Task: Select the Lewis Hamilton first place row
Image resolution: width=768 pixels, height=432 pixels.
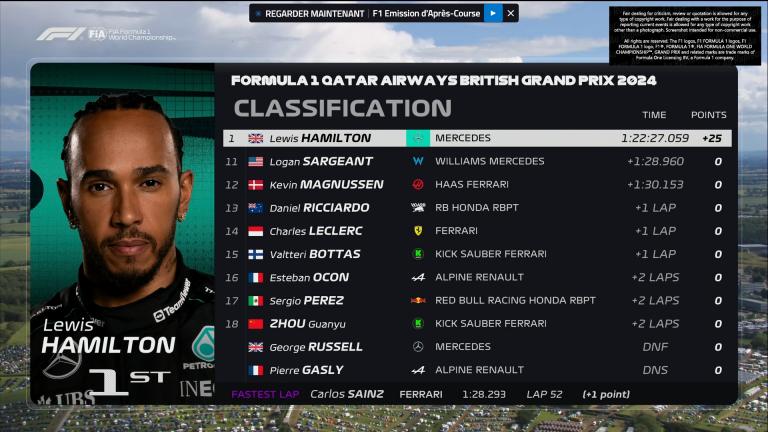Action: tap(477, 138)
